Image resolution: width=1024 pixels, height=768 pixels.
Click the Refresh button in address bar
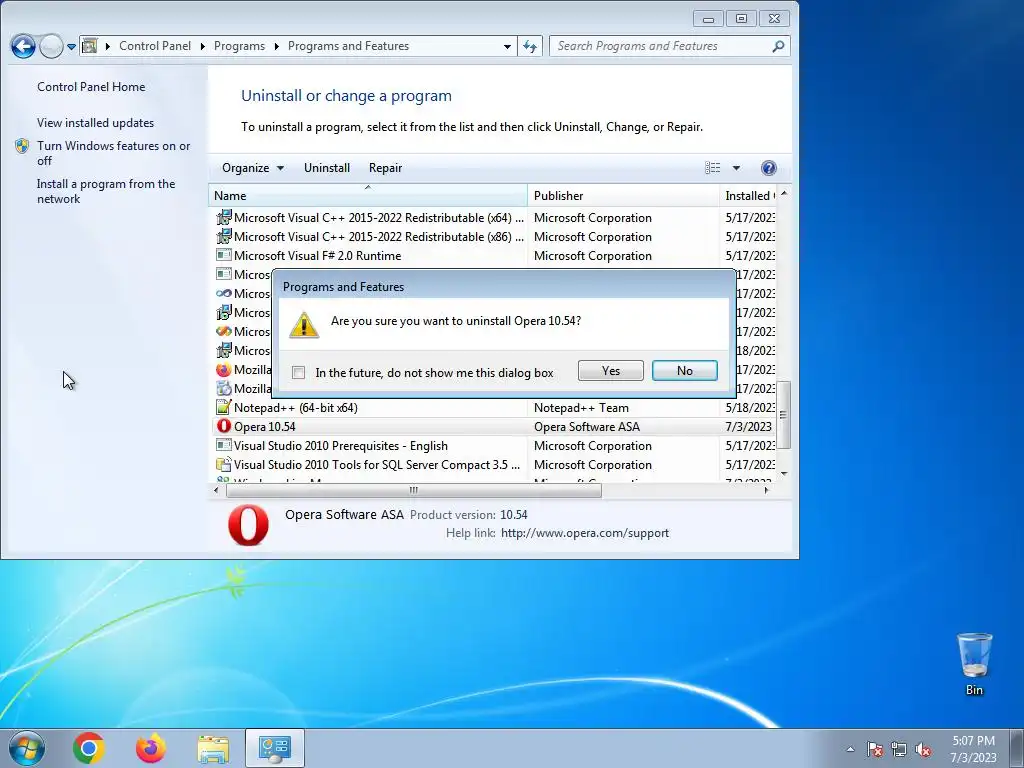click(x=530, y=46)
